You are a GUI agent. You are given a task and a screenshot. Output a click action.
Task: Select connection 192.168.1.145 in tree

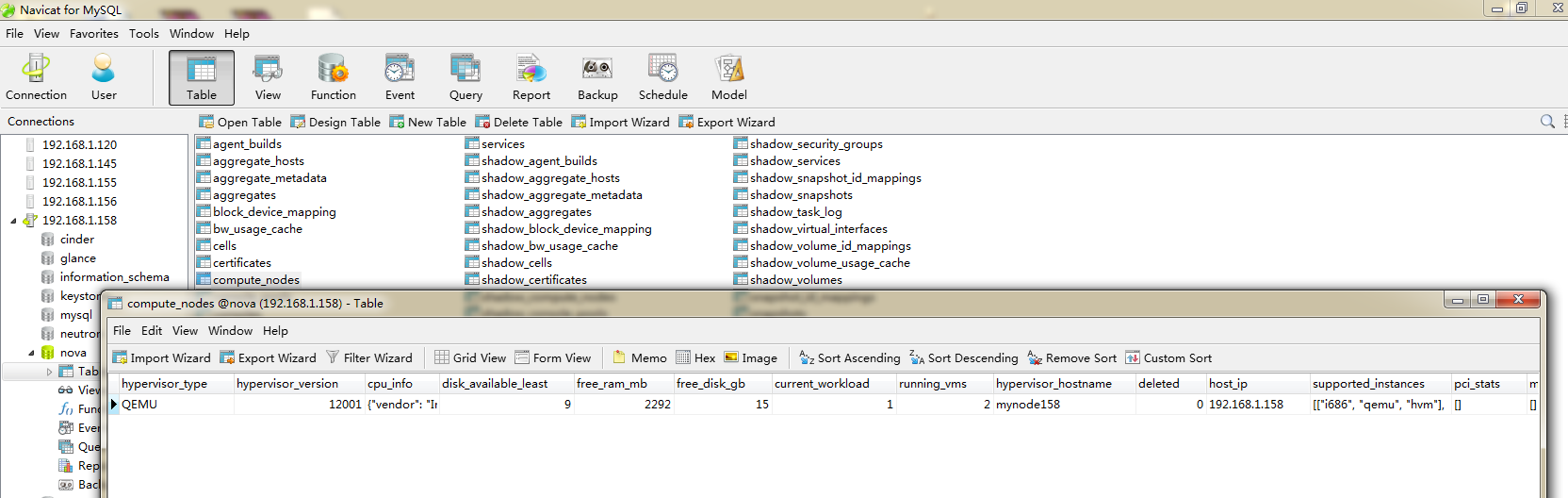coord(79,163)
